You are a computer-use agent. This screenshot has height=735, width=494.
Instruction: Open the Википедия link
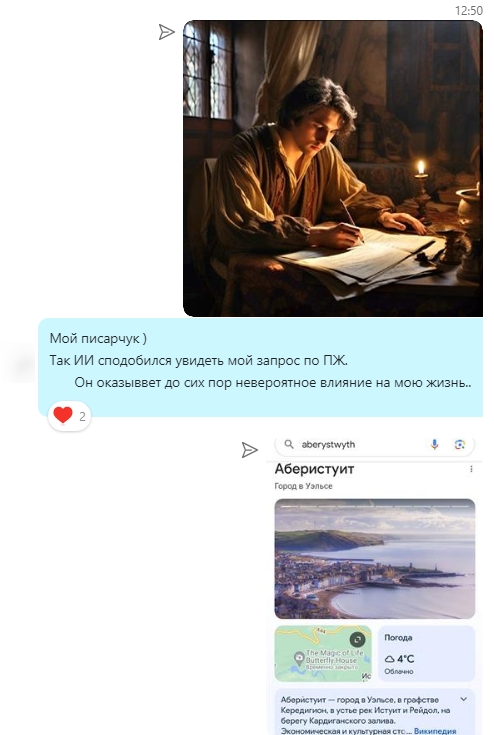435,731
